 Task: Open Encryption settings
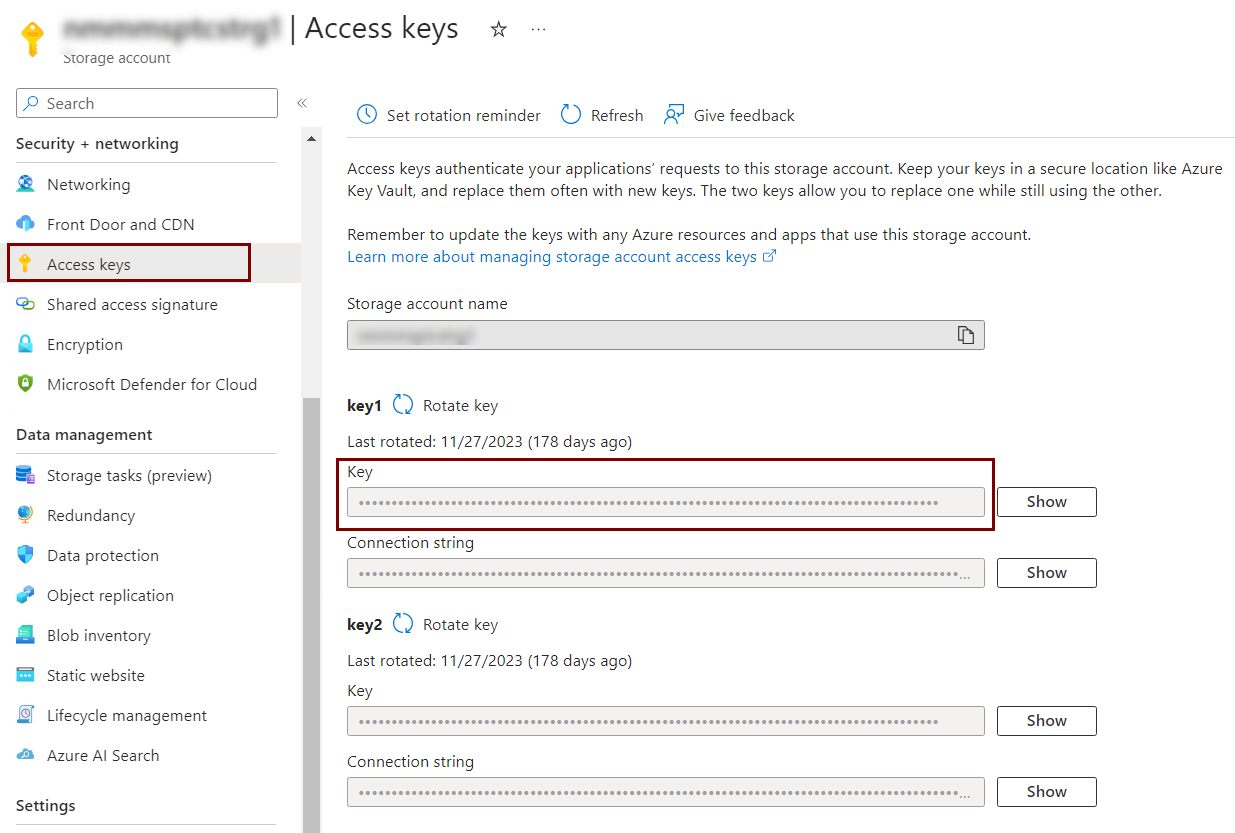coord(85,345)
